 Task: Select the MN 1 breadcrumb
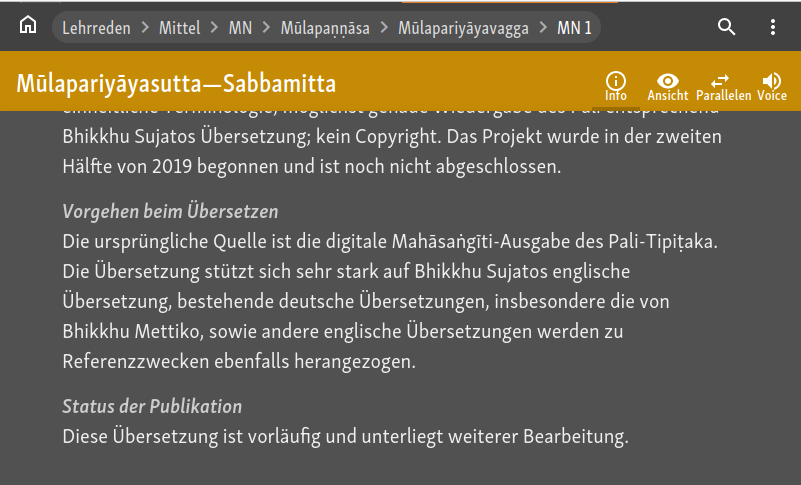pos(574,28)
